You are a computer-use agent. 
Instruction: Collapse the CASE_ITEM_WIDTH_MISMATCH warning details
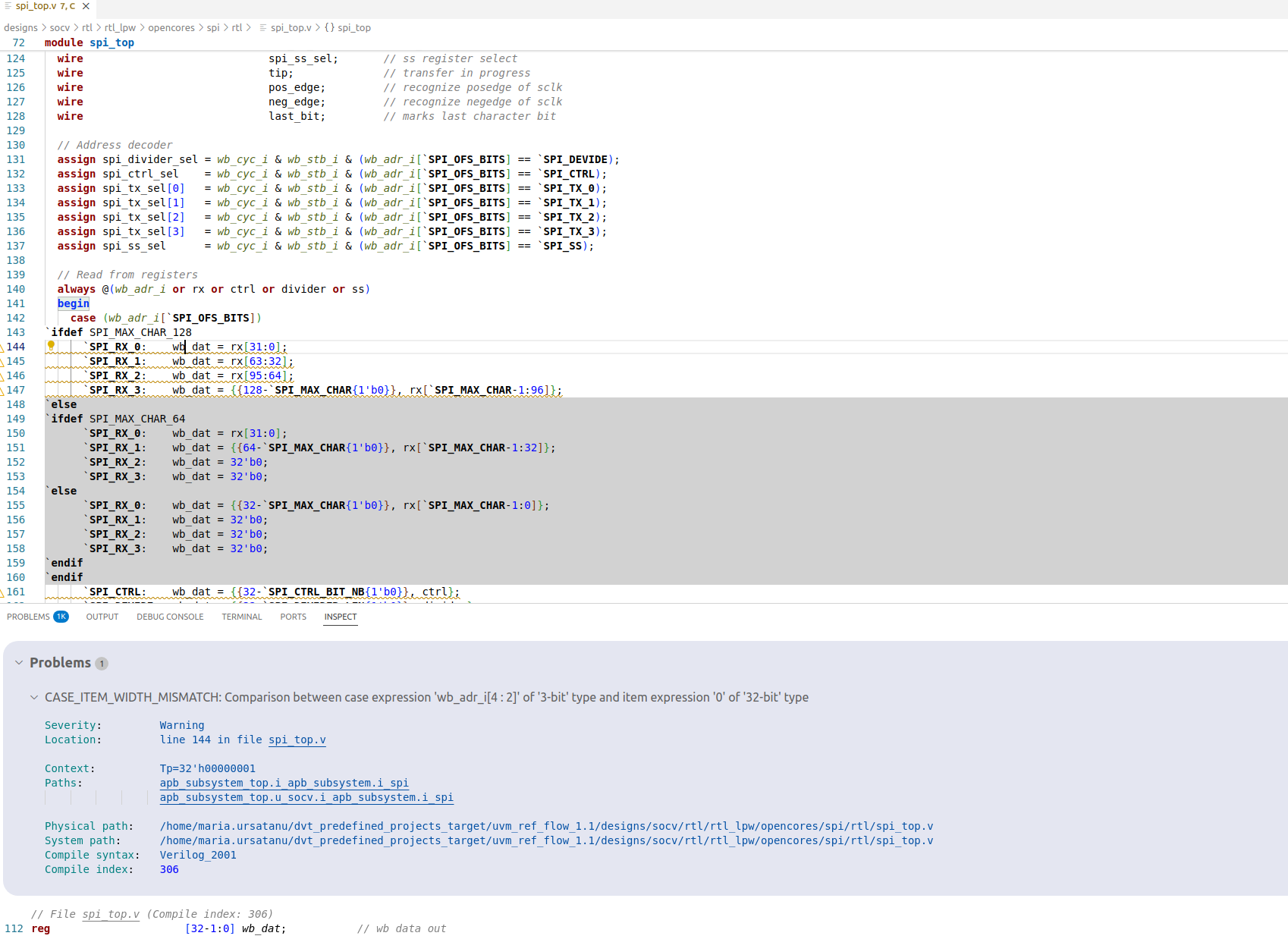[x=33, y=697]
